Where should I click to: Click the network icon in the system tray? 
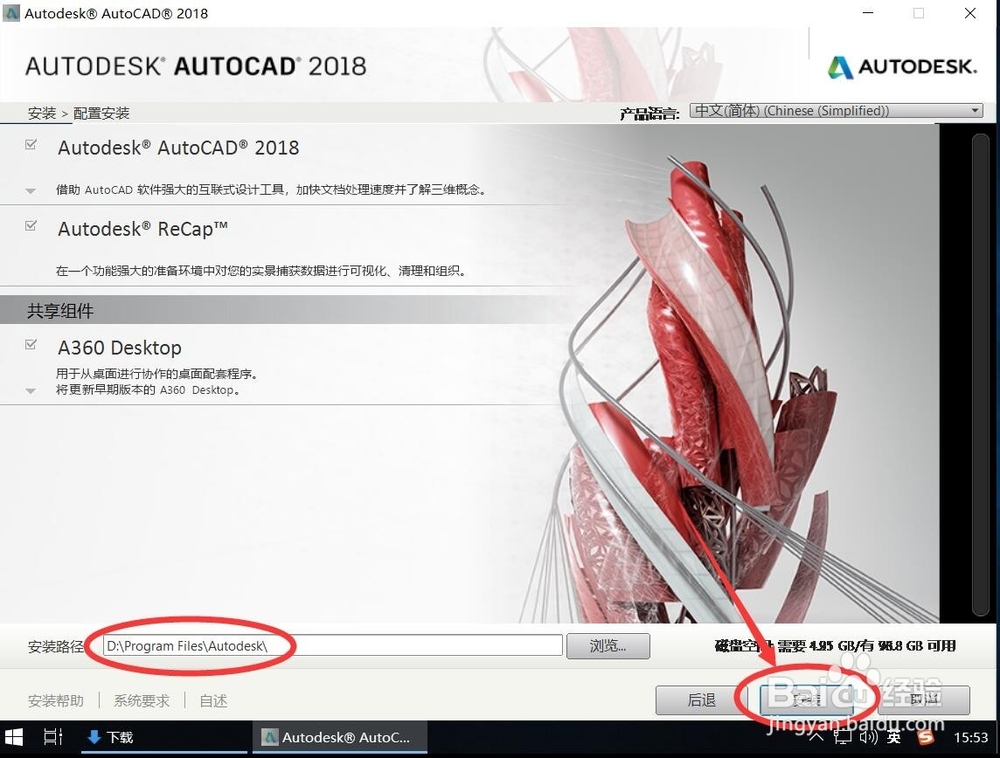pos(843,737)
